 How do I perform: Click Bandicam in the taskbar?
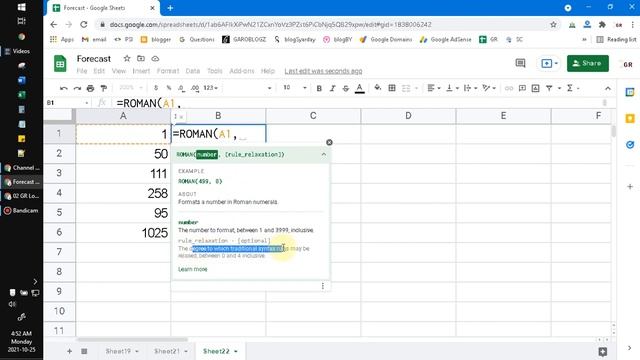[21, 211]
